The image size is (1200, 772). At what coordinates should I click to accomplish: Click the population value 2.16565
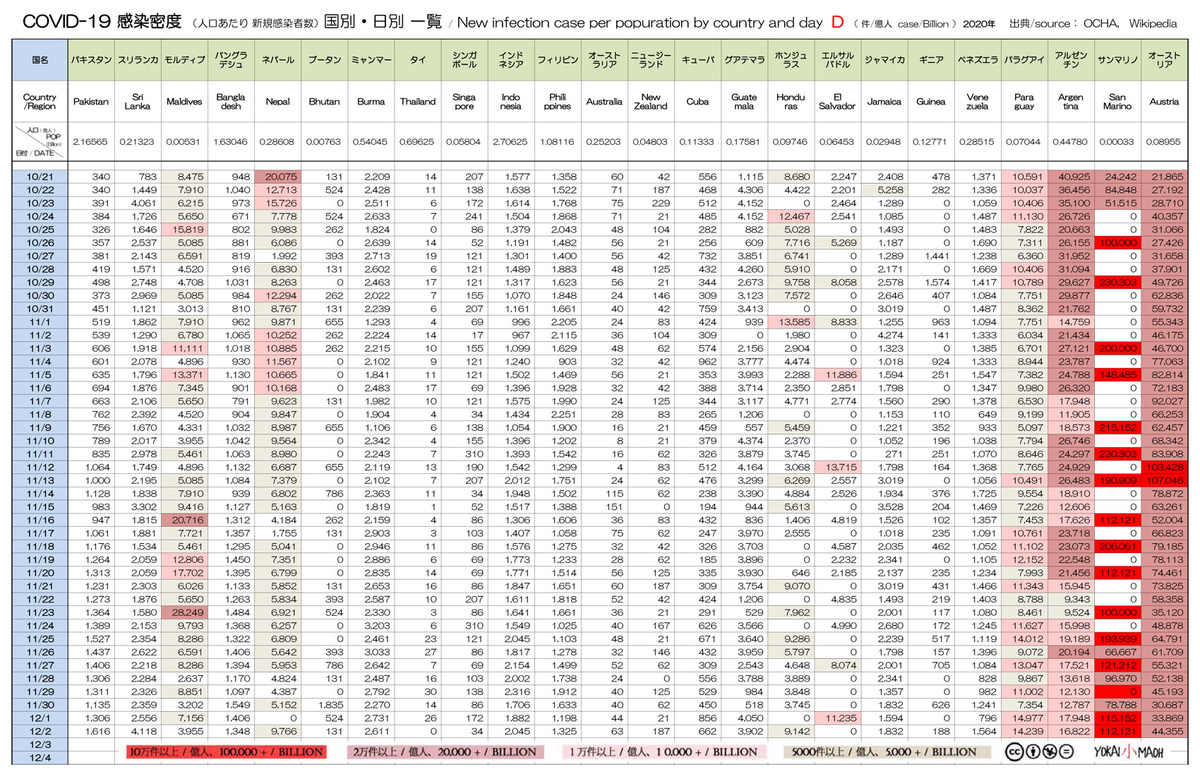[x=92, y=143]
